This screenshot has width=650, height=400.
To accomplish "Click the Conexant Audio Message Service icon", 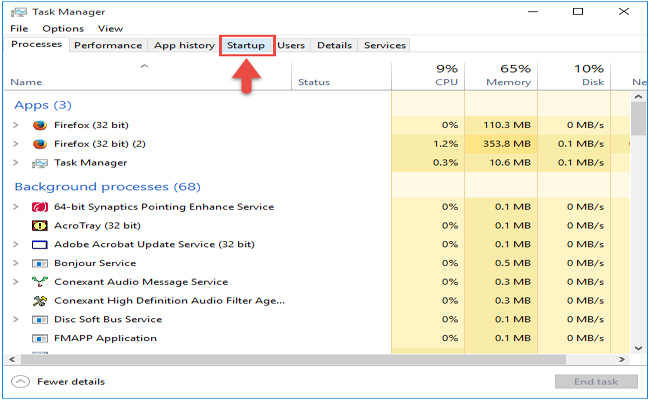I will click(40, 282).
